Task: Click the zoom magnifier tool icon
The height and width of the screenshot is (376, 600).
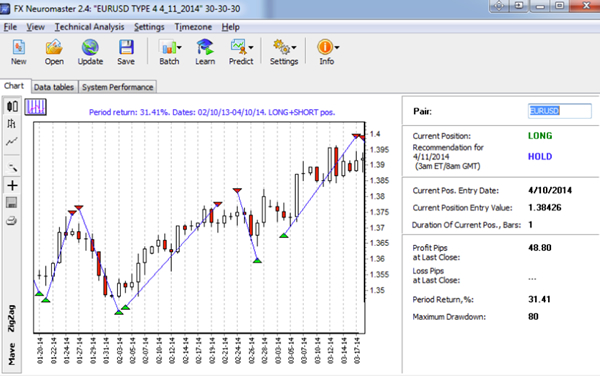Action: 12,167
